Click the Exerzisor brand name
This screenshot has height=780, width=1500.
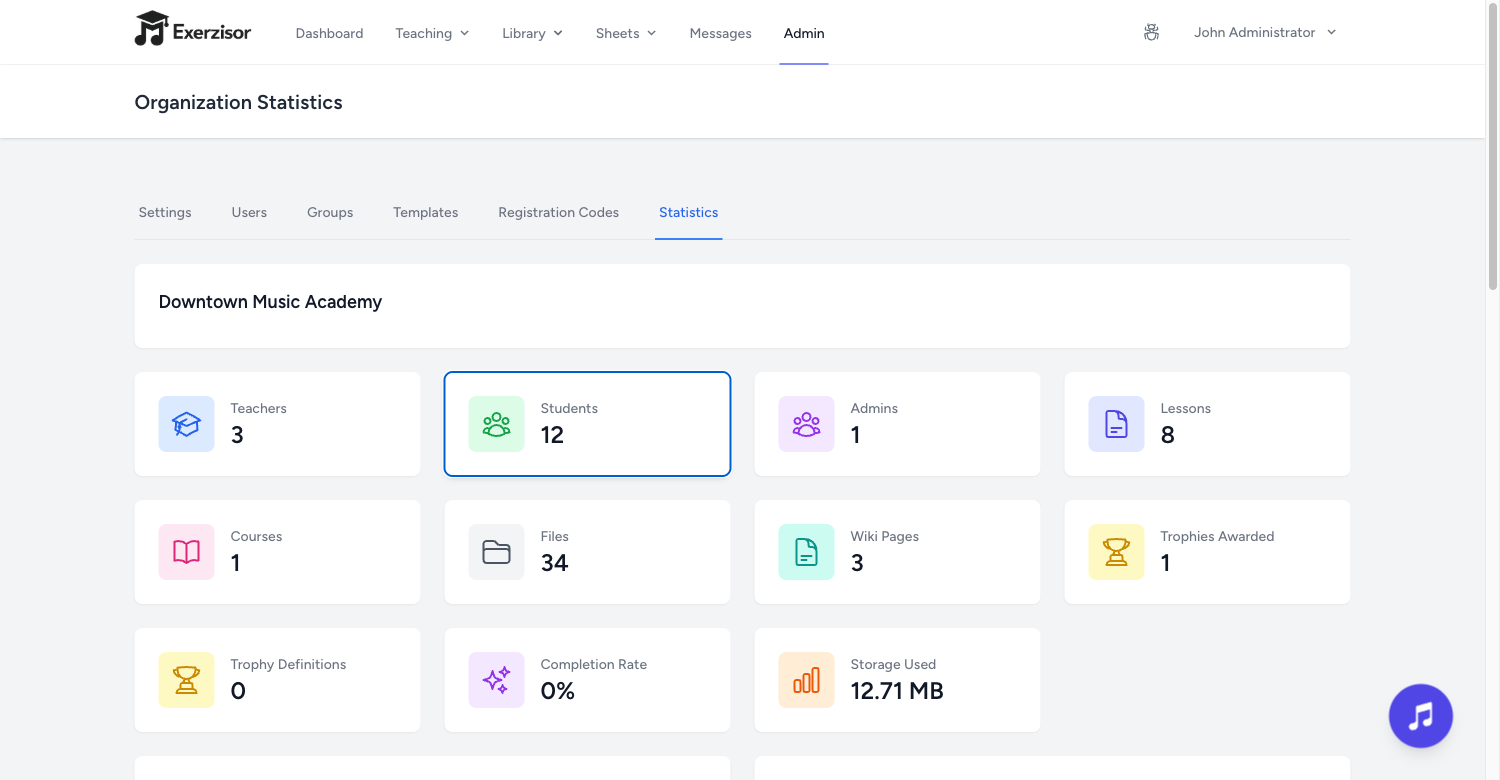tap(212, 32)
